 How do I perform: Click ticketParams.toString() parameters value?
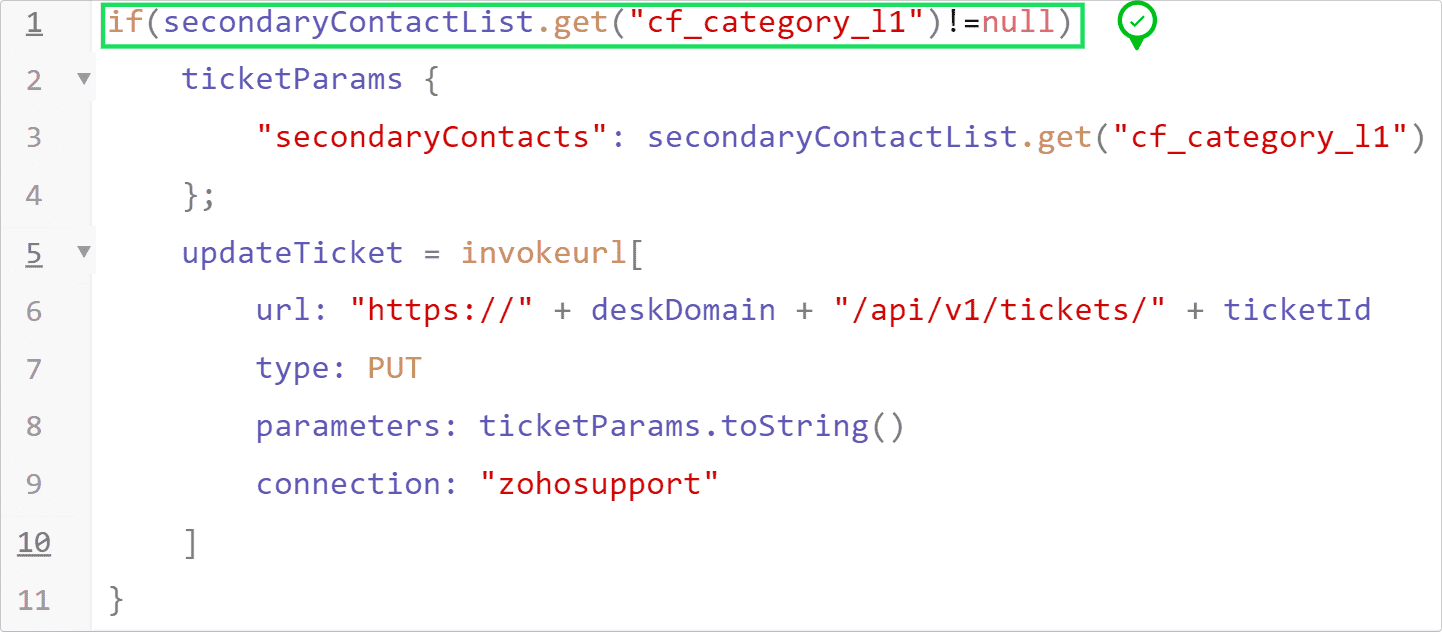pos(691,427)
